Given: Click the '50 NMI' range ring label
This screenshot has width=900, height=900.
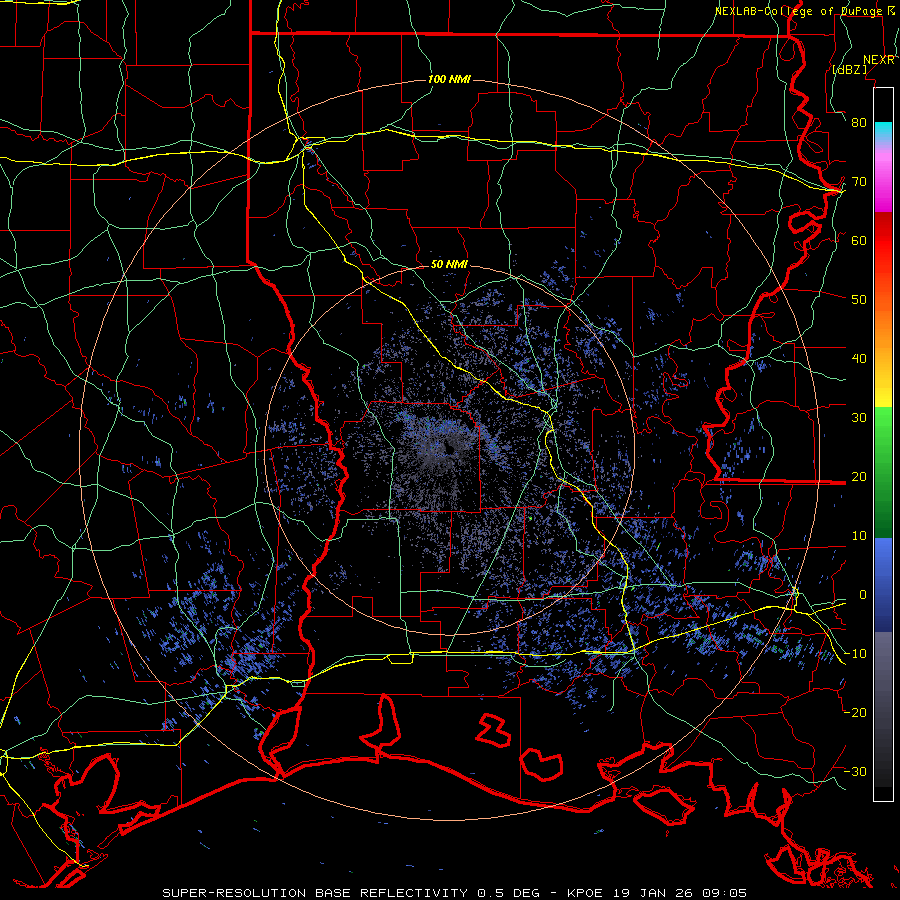Looking at the screenshot, I should coord(449,265).
